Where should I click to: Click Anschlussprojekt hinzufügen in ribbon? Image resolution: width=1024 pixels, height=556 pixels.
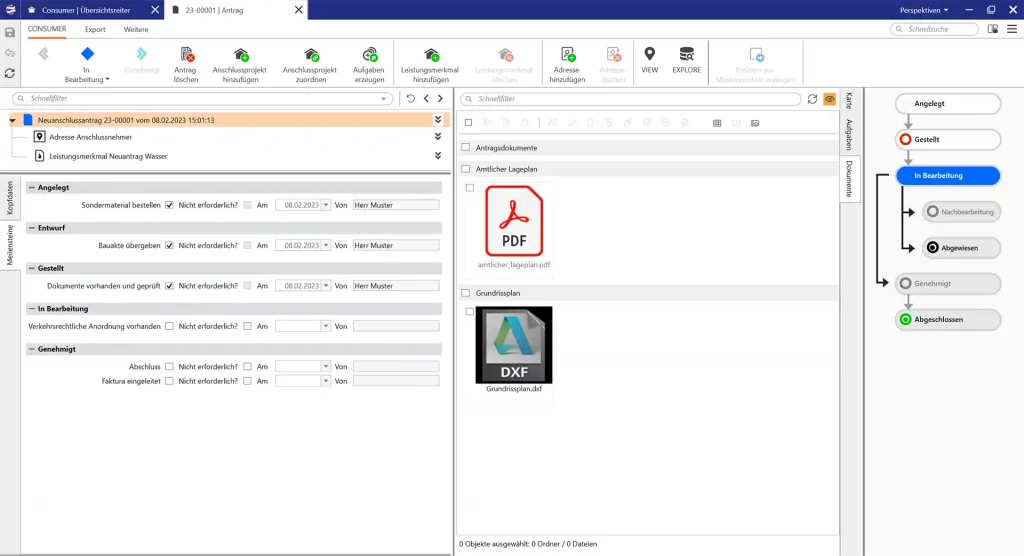tap(241, 55)
